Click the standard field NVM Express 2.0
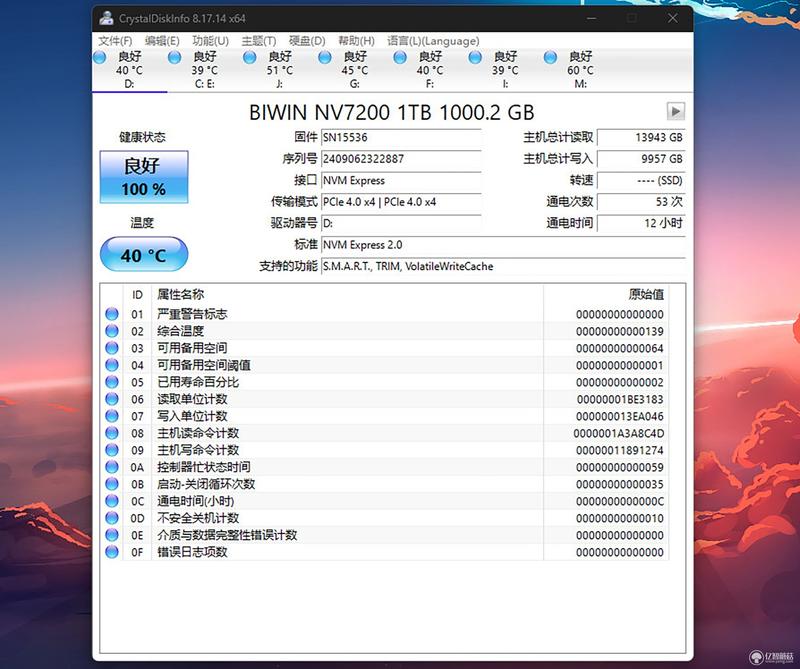The width and height of the screenshot is (800, 669). tap(503, 245)
